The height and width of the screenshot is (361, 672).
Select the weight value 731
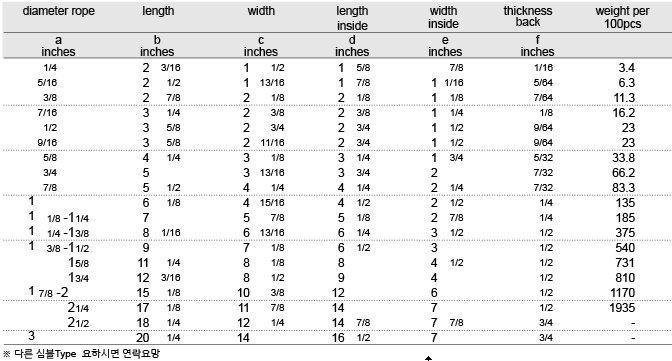pos(625,263)
